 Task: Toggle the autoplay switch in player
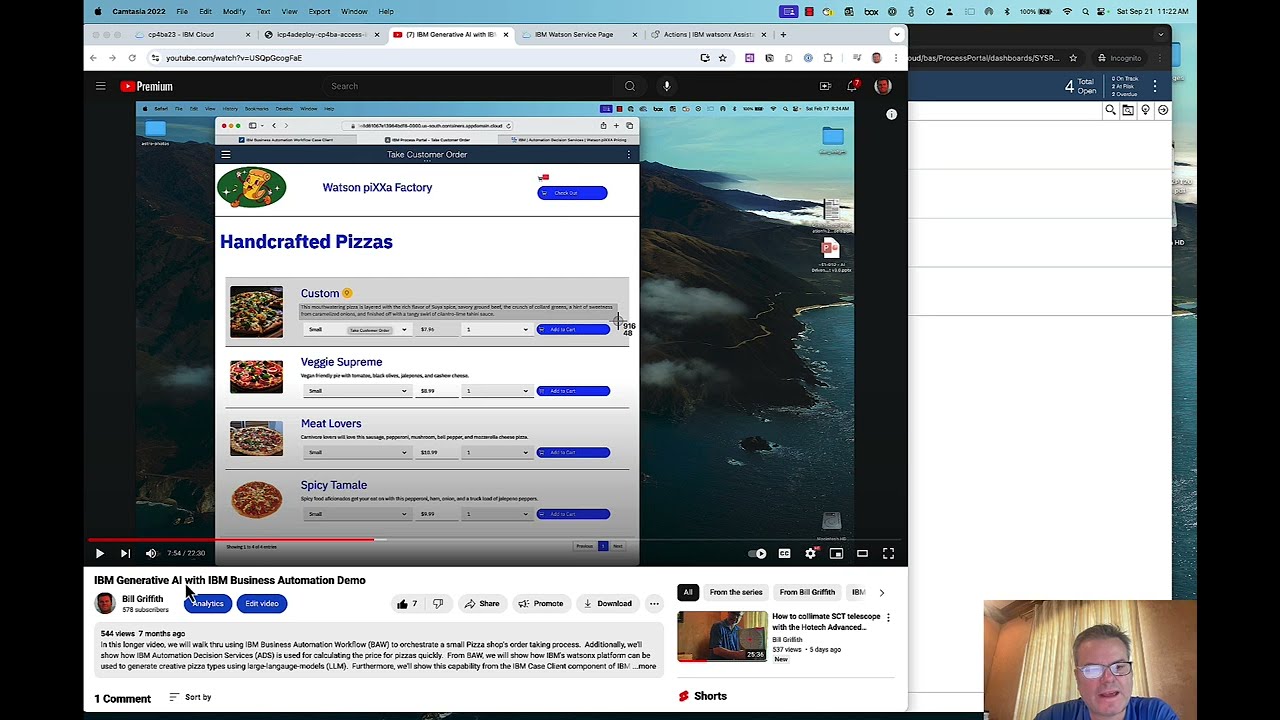[x=758, y=553]
